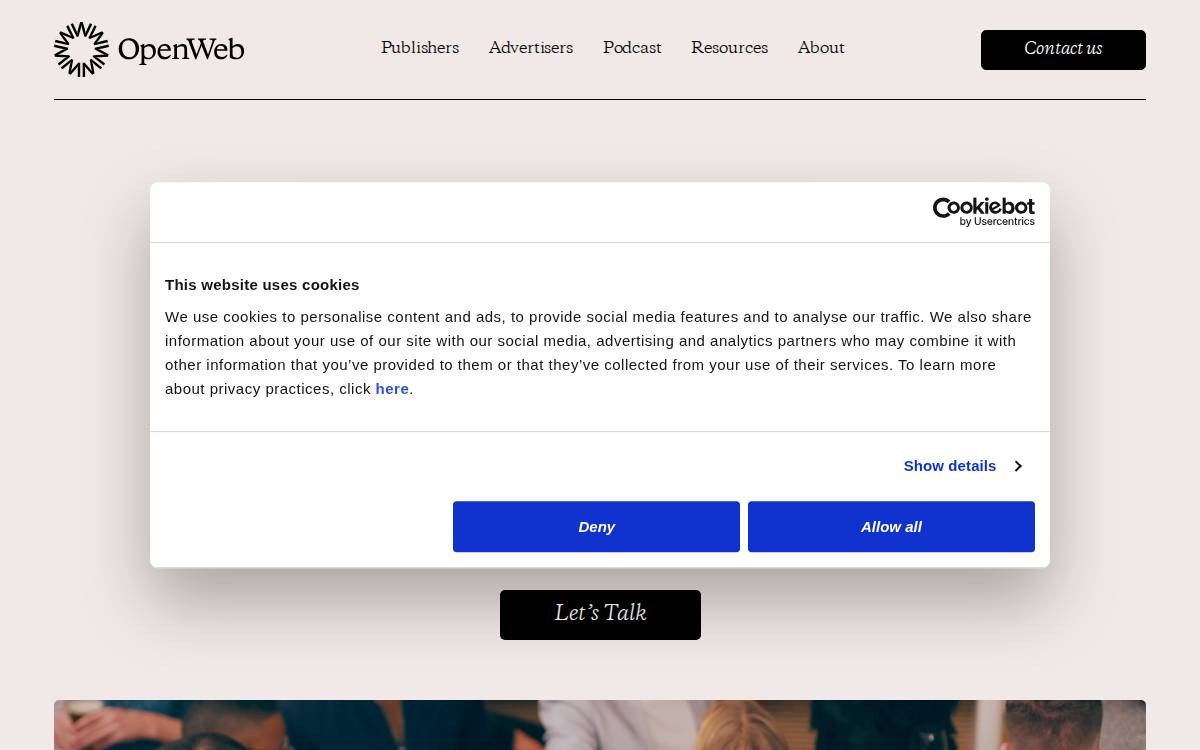
Task: Open the Advertisers menu
Action: pyautogui.click(x=531, y=48)
